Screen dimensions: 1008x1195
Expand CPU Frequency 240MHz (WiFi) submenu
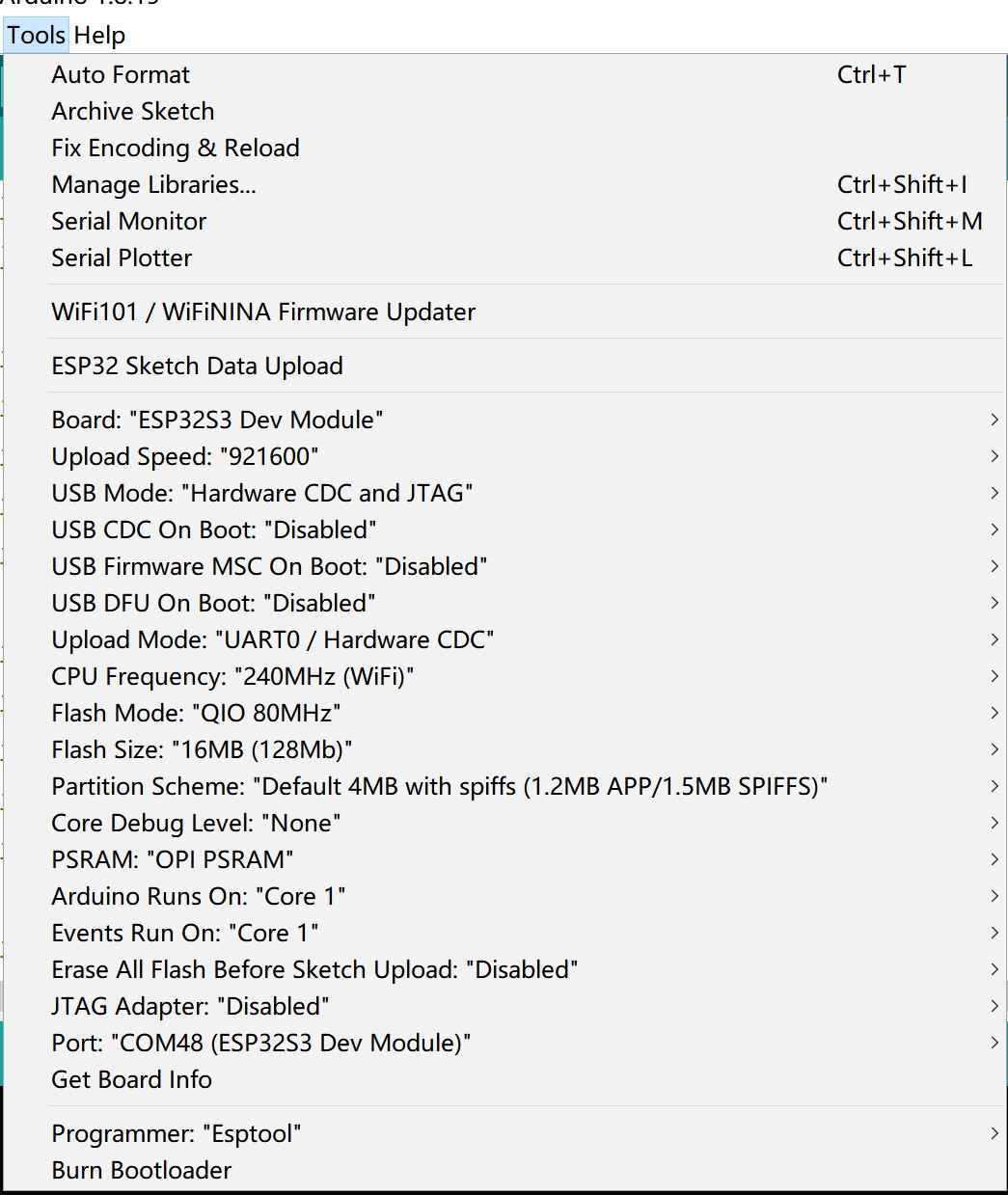pyautogui.click(x=504, y=676)
